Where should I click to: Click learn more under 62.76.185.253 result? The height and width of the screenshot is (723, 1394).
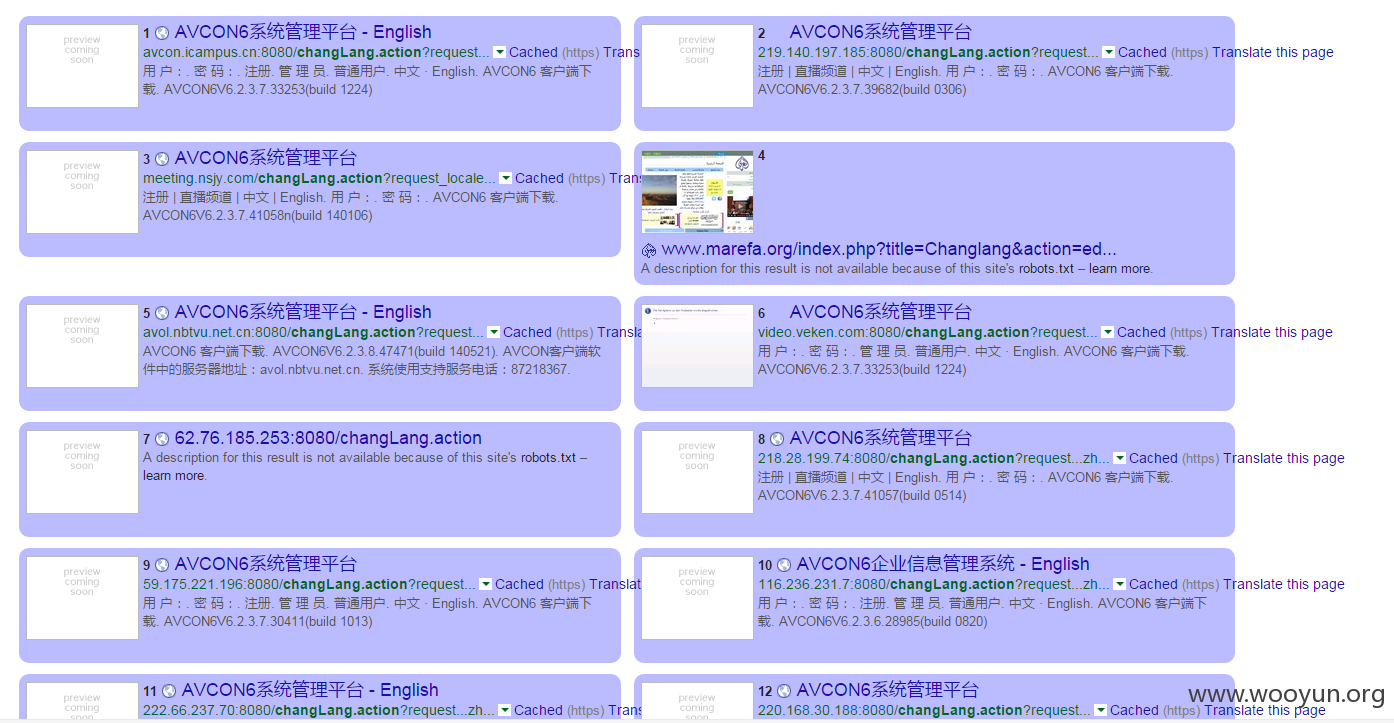pyautogui.click(x=174, y=475)
